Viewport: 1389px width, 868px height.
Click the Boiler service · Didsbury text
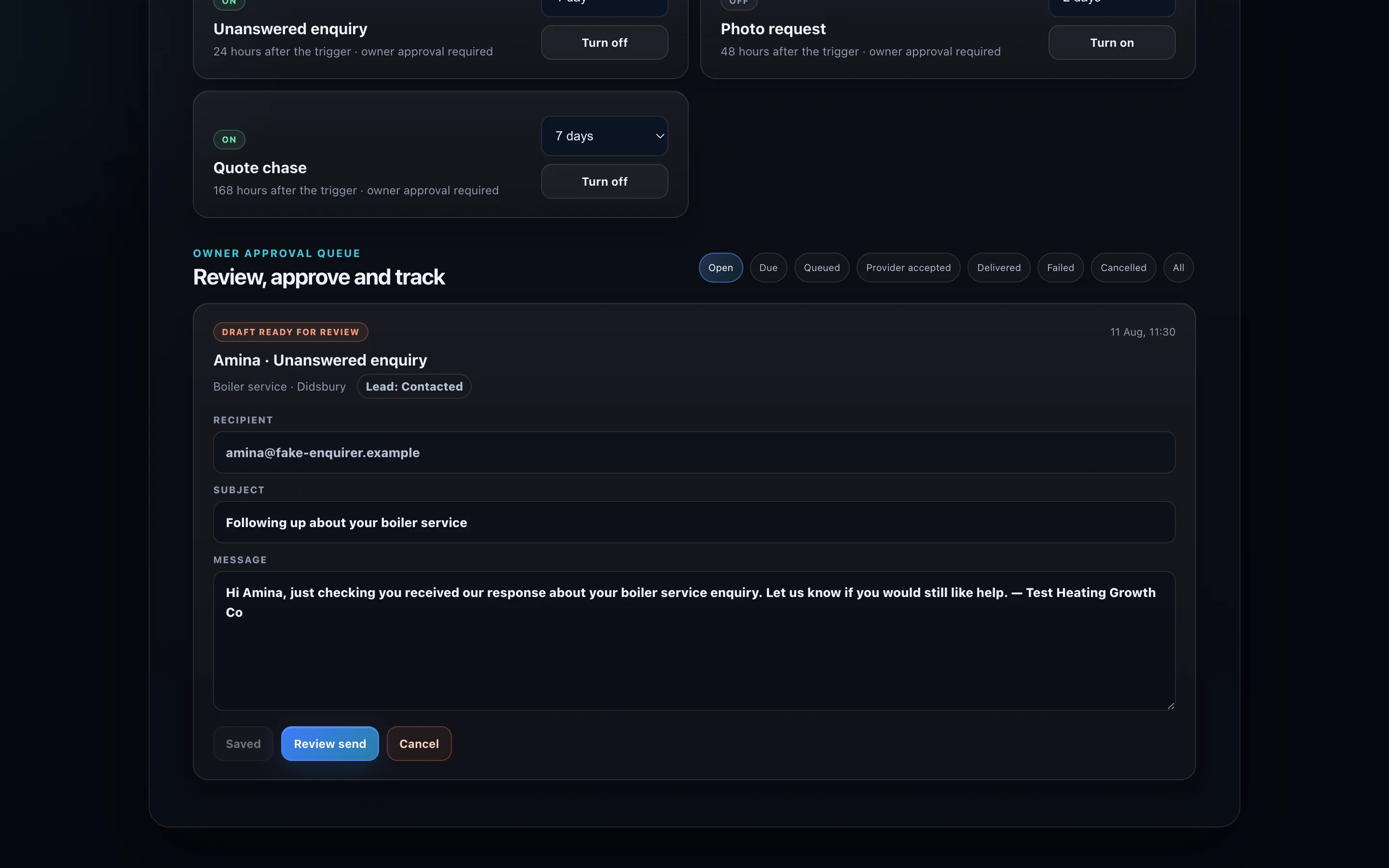[280, 386]
